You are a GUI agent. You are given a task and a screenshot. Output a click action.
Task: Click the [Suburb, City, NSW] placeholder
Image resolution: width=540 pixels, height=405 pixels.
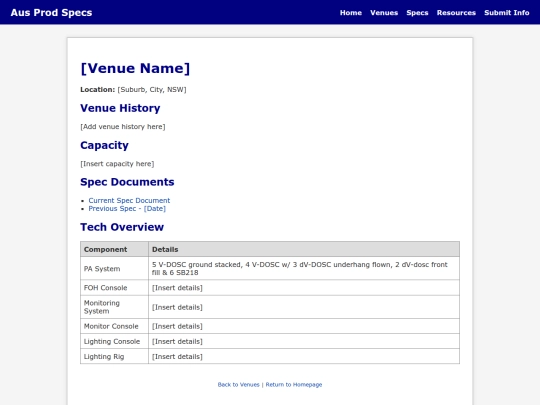coord(152,90)
